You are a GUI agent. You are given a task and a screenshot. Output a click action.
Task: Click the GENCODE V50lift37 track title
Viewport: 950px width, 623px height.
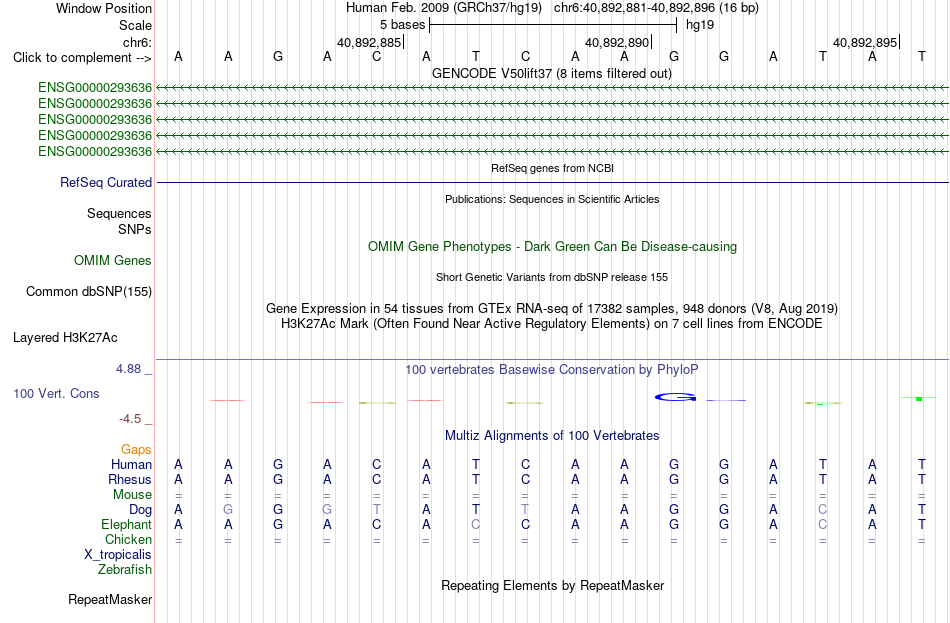click(x=552, y=73)
